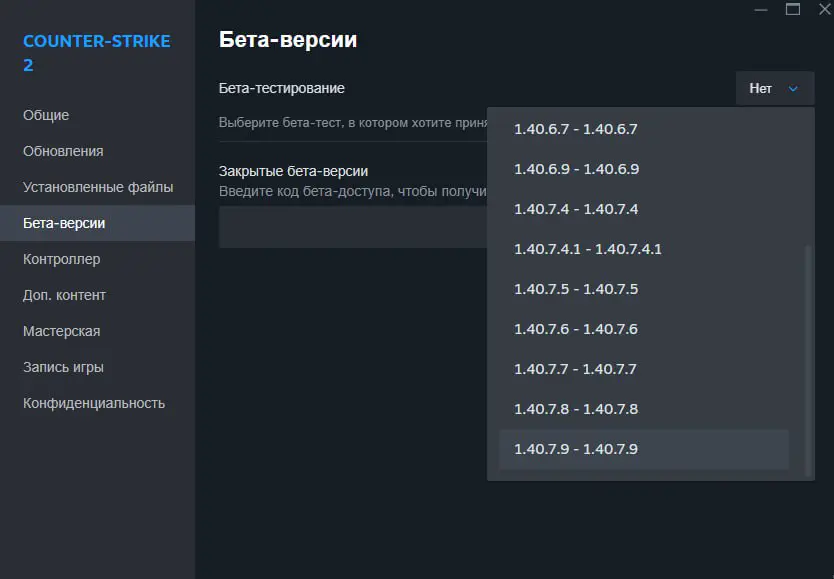Select beta version 1.40.6.9 - 1.40.6.9
Image resolution: width=834 pixels, height=579 pixels.
click(644, 169)
